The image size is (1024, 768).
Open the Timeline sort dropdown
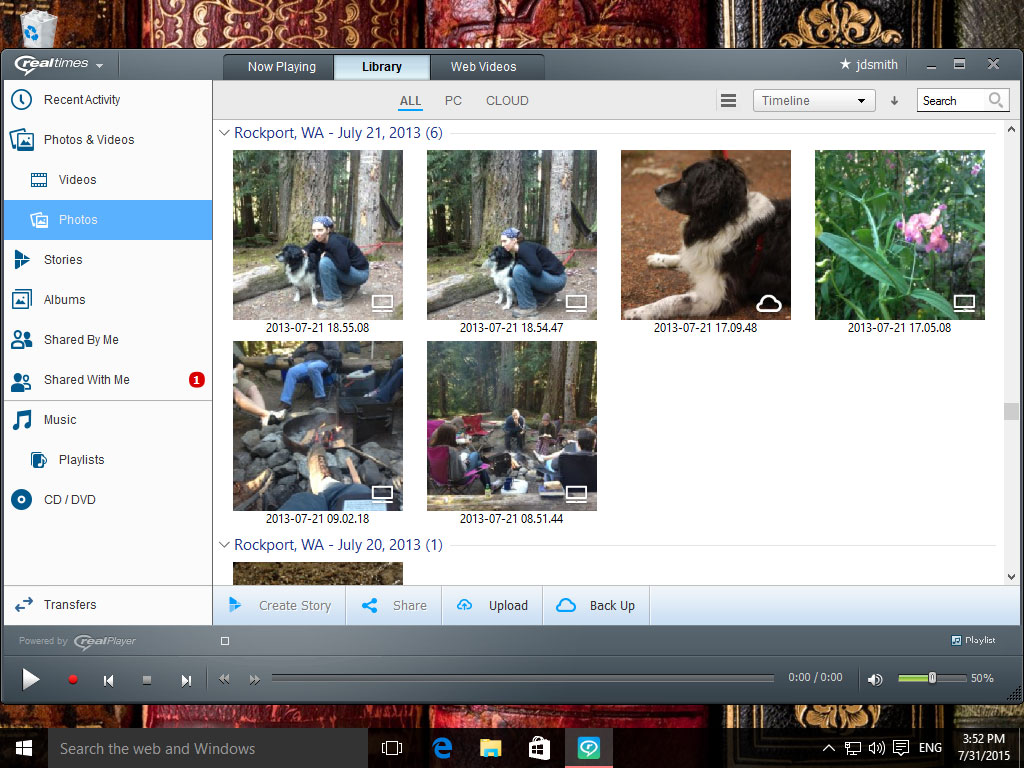point(813,101)
